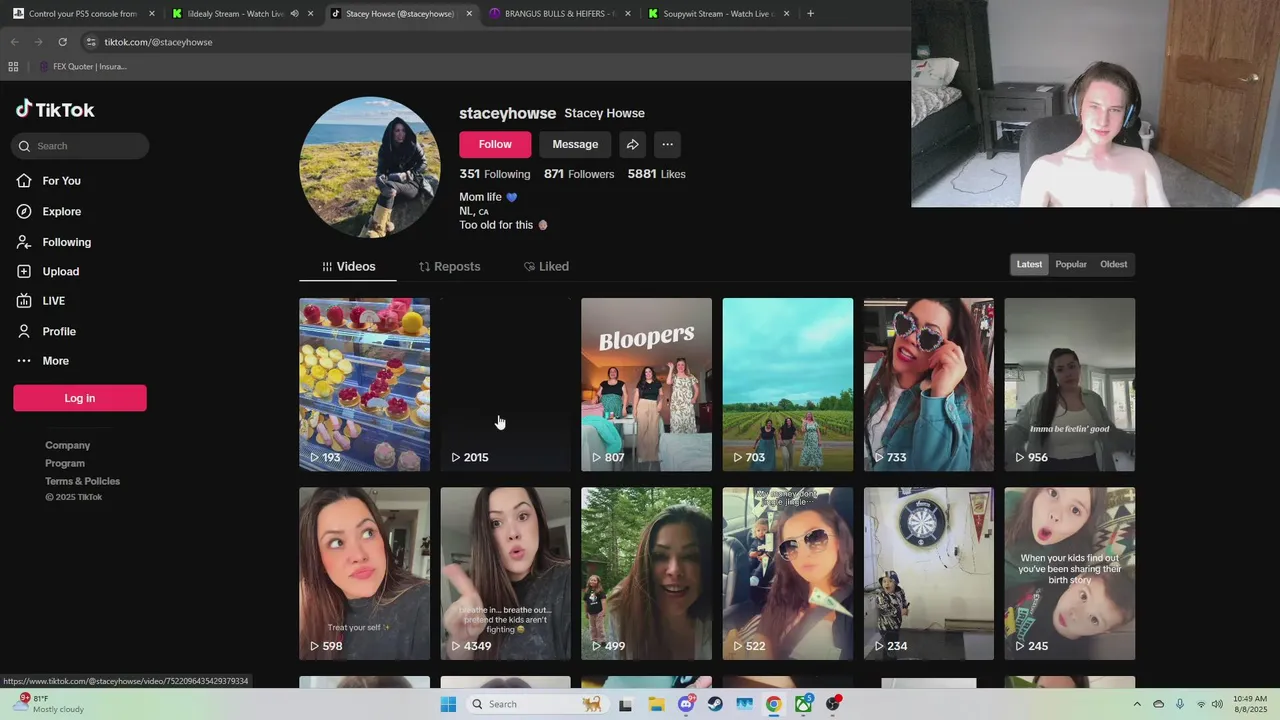Click the red Log in button

coord(80,398)
